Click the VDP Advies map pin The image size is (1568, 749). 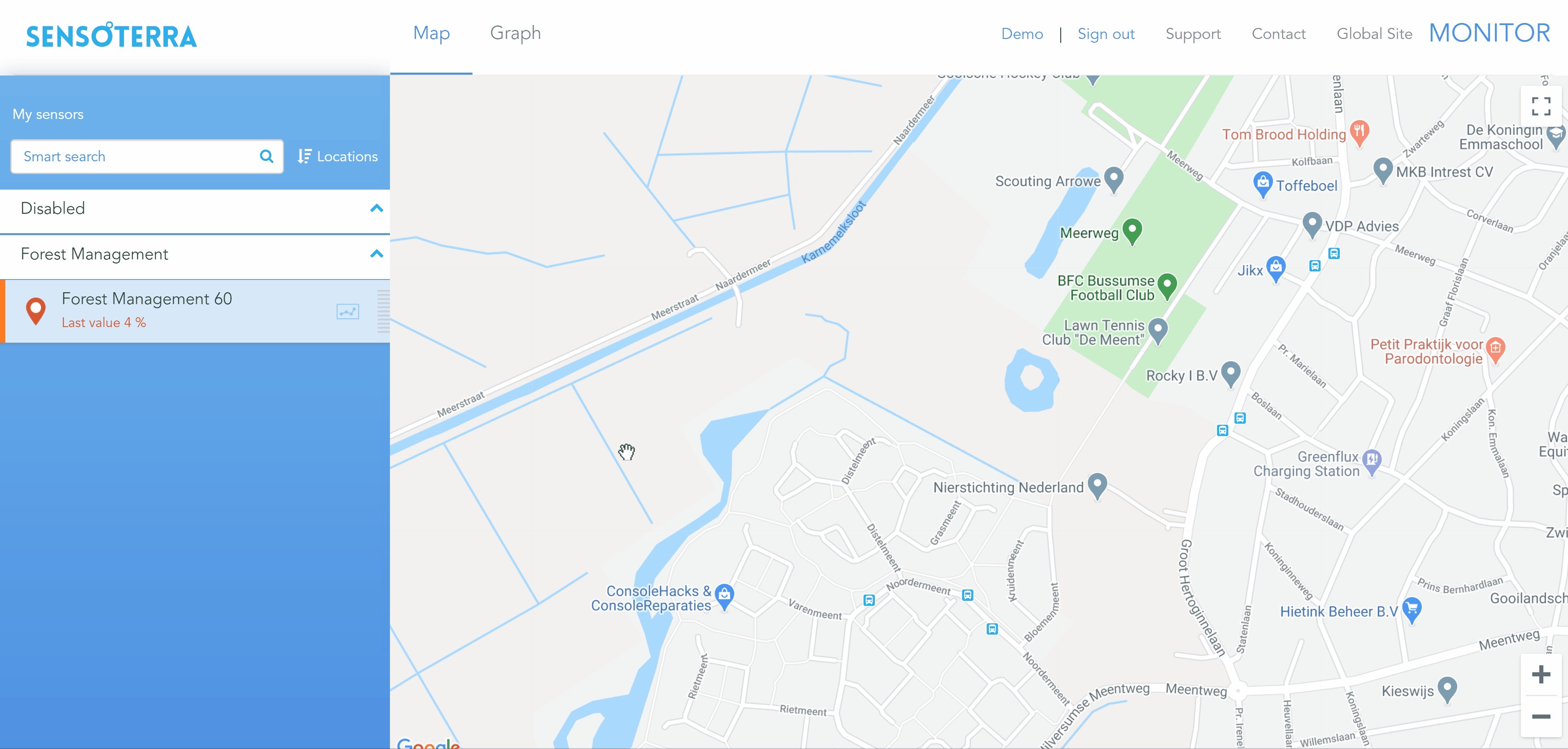click(x=1312, y=224)
